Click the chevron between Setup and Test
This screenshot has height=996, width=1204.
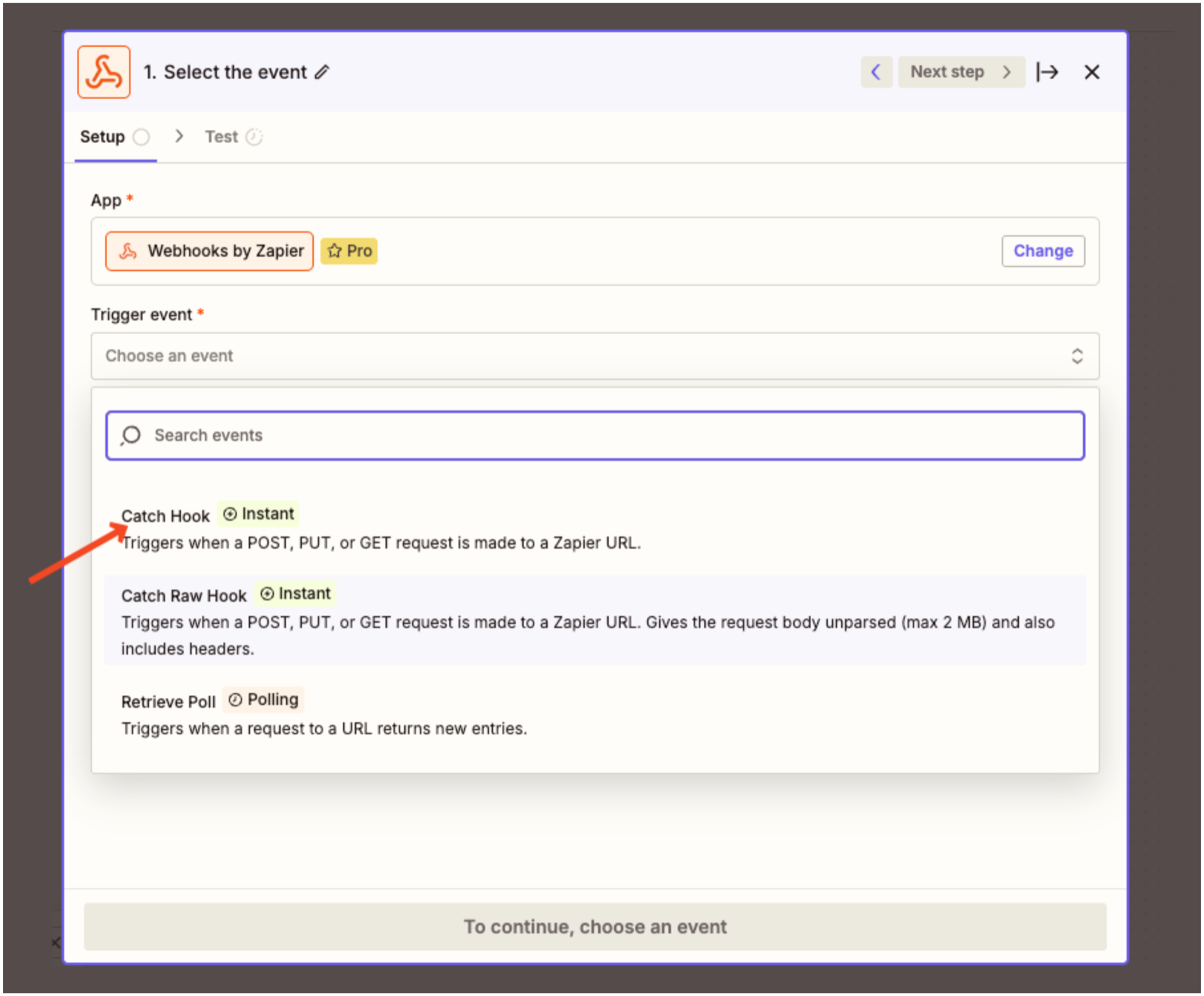179,136
